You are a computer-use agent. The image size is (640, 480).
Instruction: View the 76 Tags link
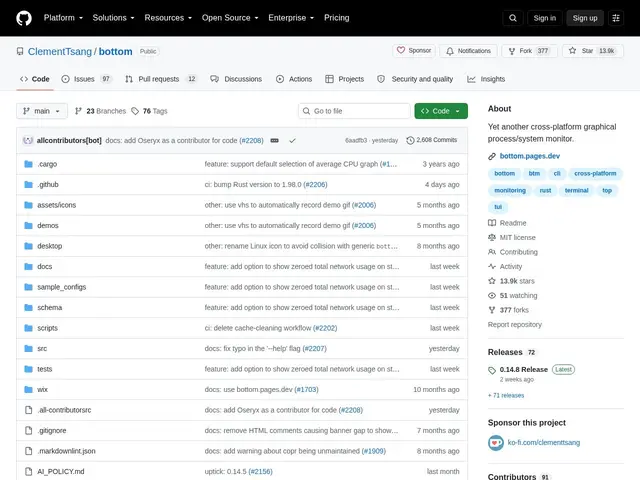point(149,111)
